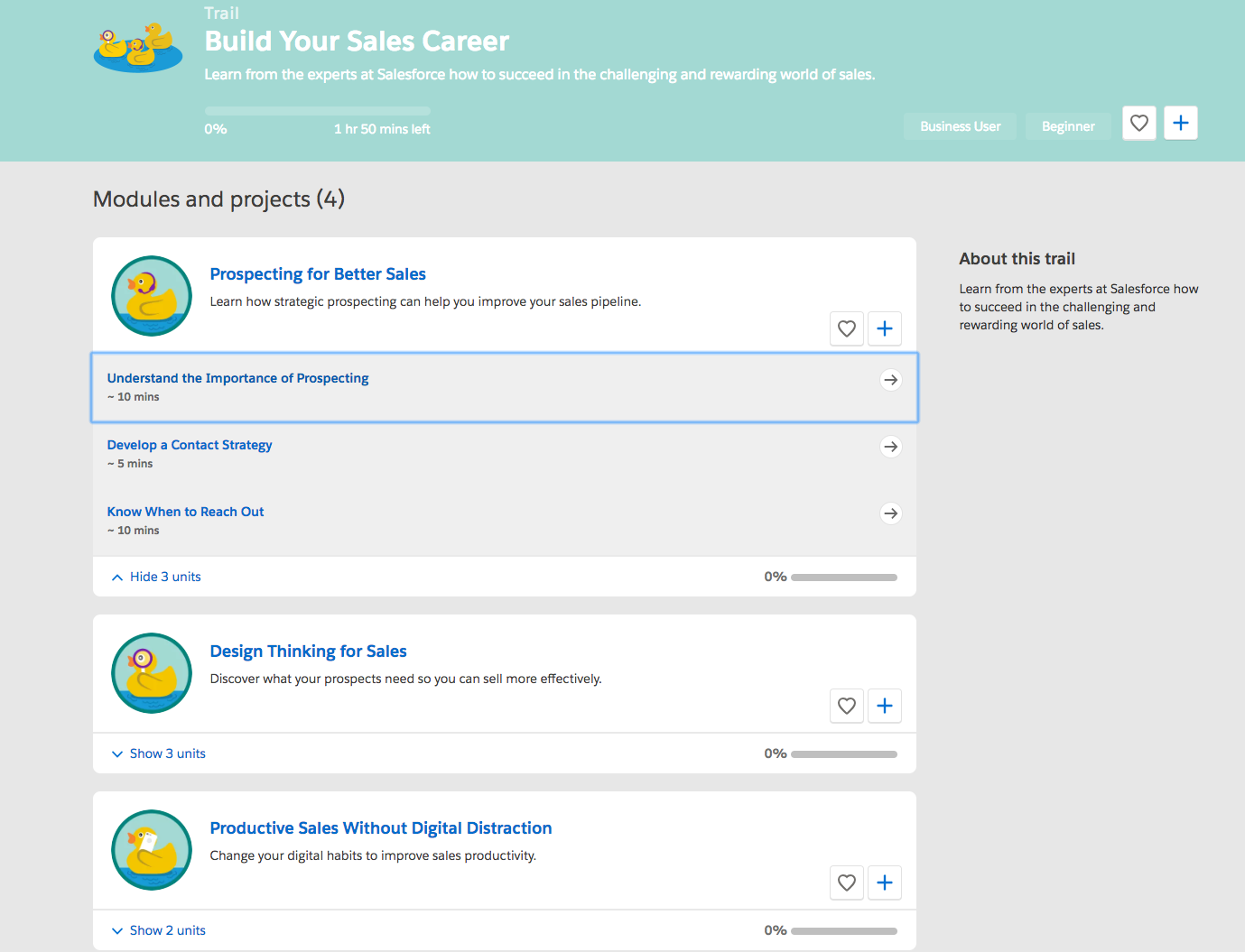Click the Productive Sales duck badge
This screenshot has width=1245, height=952.
152,850
